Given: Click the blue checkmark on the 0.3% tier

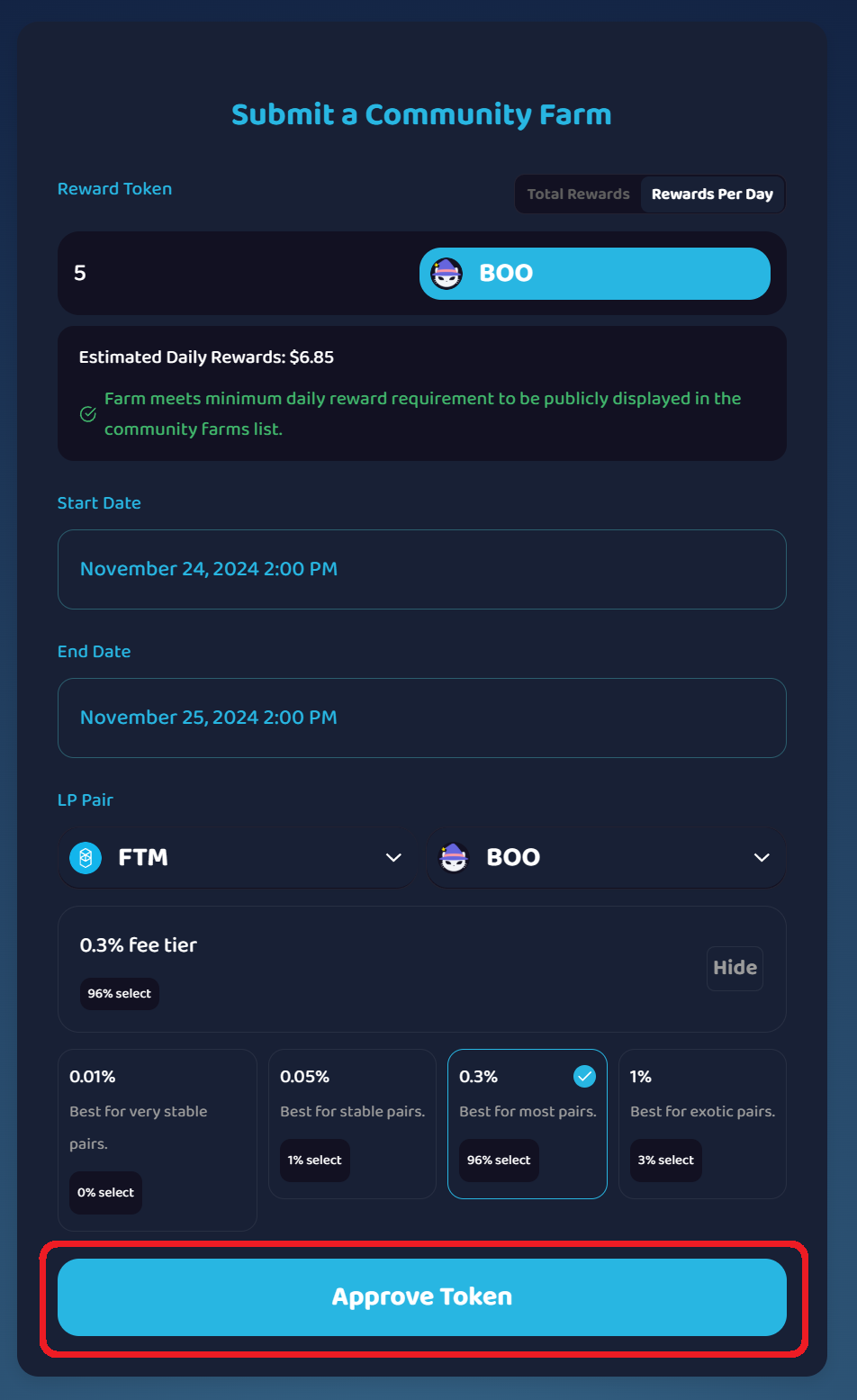Looking at the screenshot, I should pyautogui.click(x=585, y=1076).
